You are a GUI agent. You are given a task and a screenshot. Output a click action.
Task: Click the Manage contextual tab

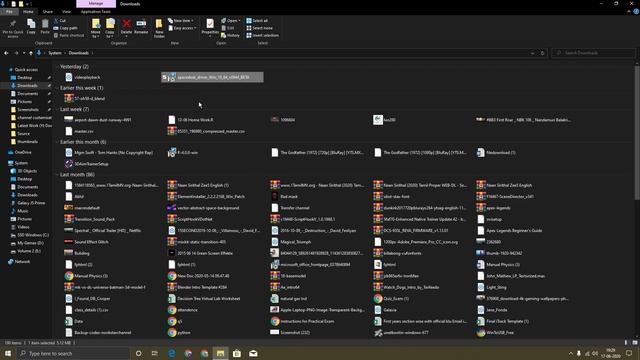pos(96,4)
